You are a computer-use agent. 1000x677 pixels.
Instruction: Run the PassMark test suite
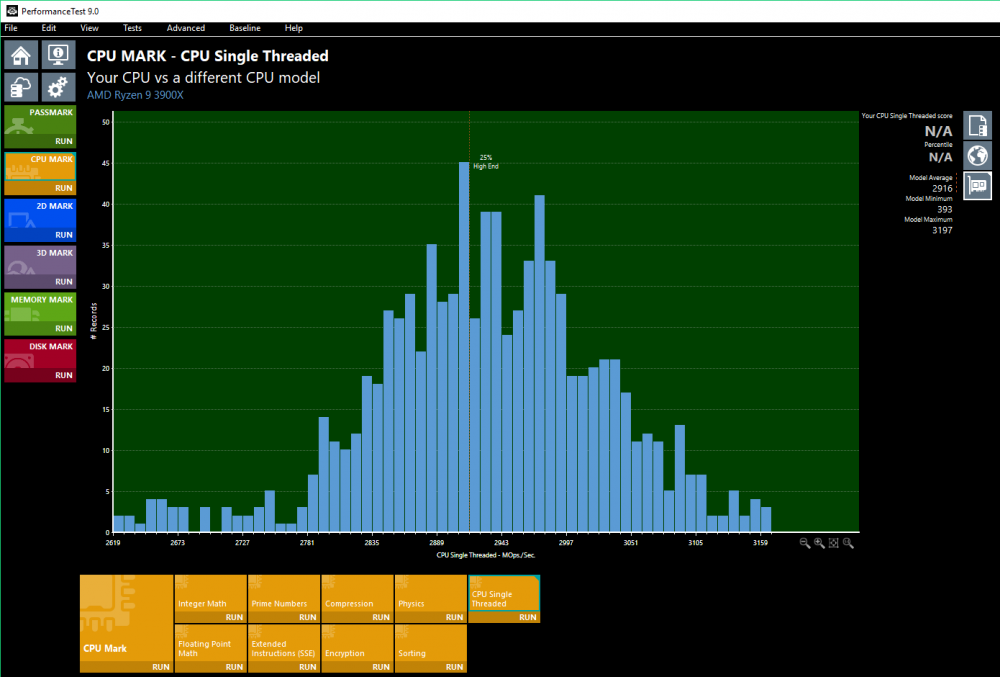click(63, 142)
